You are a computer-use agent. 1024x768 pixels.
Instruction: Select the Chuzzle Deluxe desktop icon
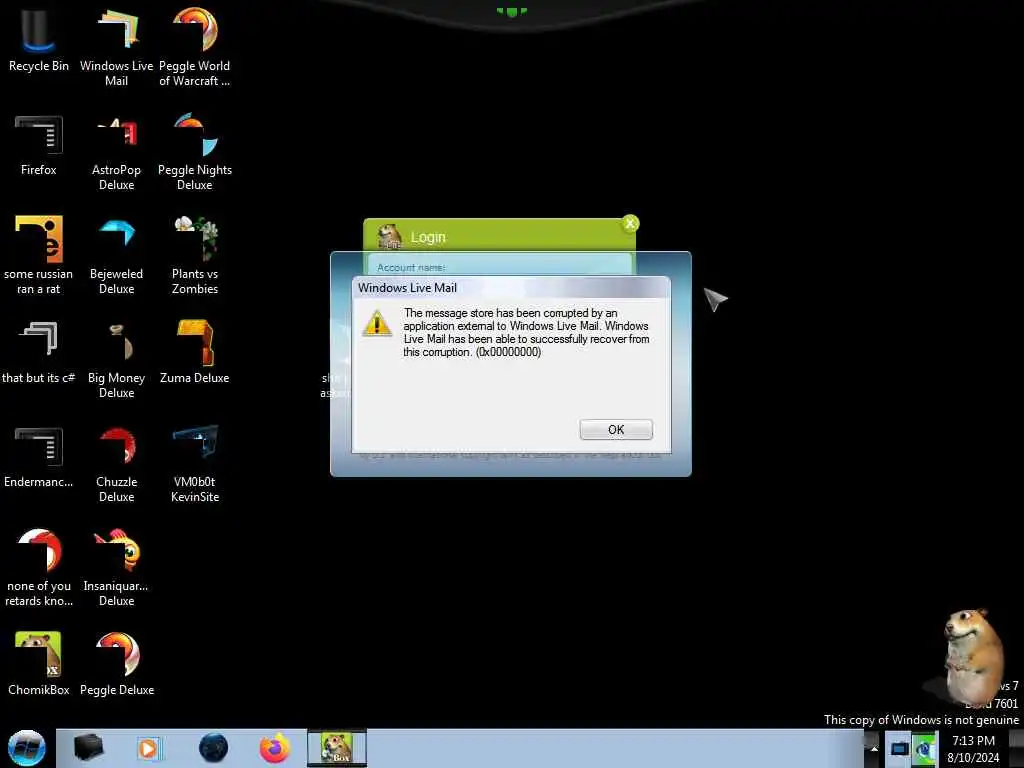point(116,464)
